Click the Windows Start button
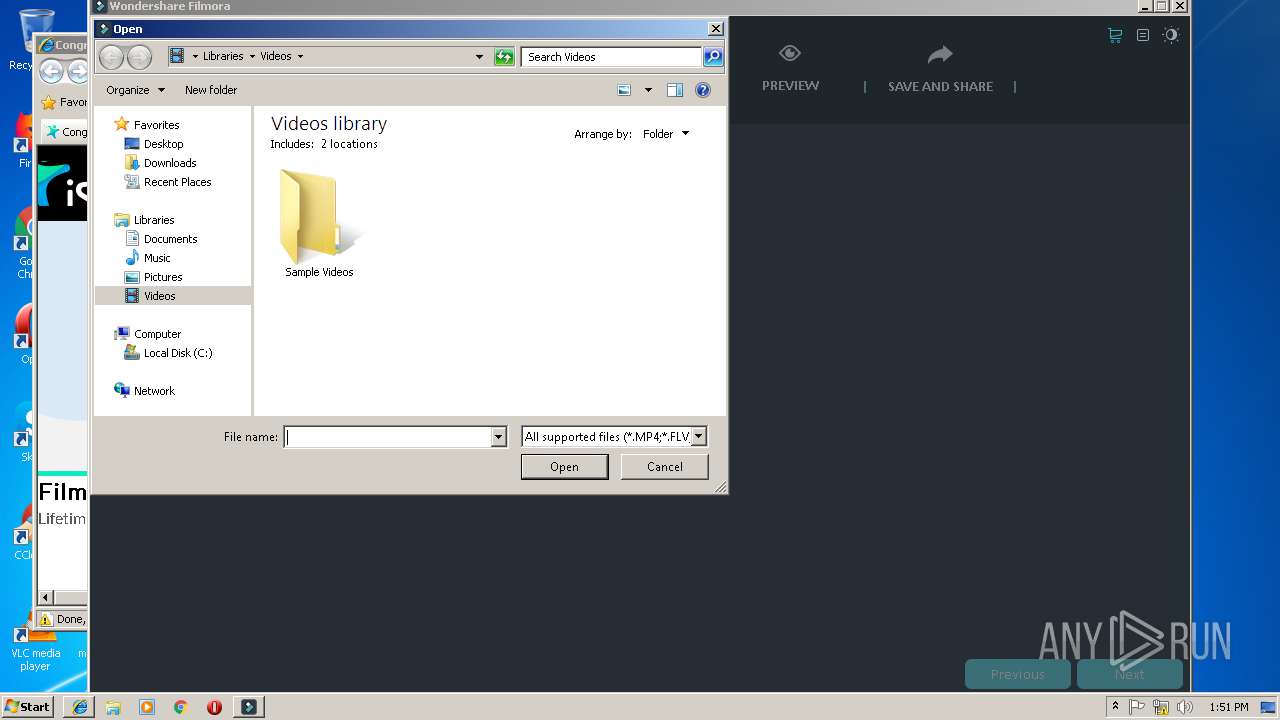This screenshot has width=1280, height=720. tap(28, 706)
